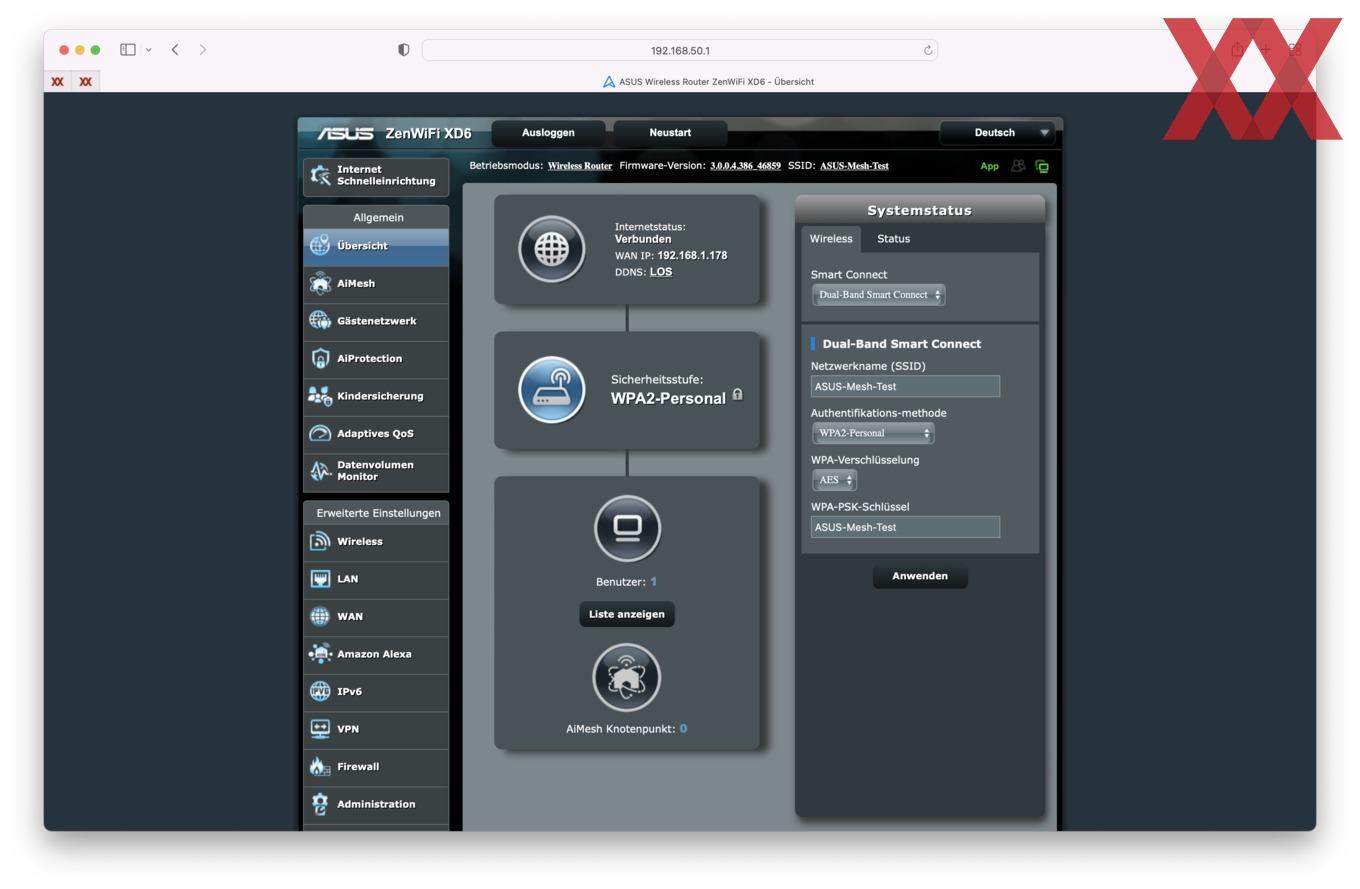Click the WAN globe icon
Image resolution: width=1360 pixels, height=889 pixels.
pyautogui.click(x=320, y=616)
